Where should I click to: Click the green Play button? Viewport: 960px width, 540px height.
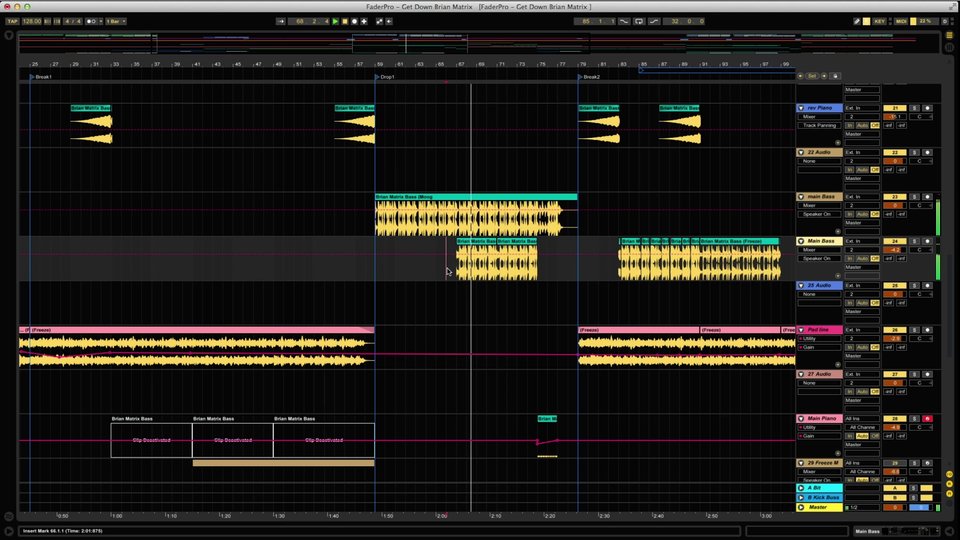(335, 21)
